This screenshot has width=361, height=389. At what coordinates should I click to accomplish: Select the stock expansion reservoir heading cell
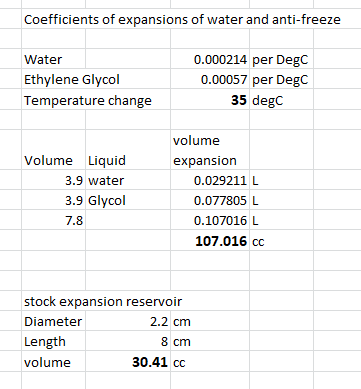click(x=103, y=301)
